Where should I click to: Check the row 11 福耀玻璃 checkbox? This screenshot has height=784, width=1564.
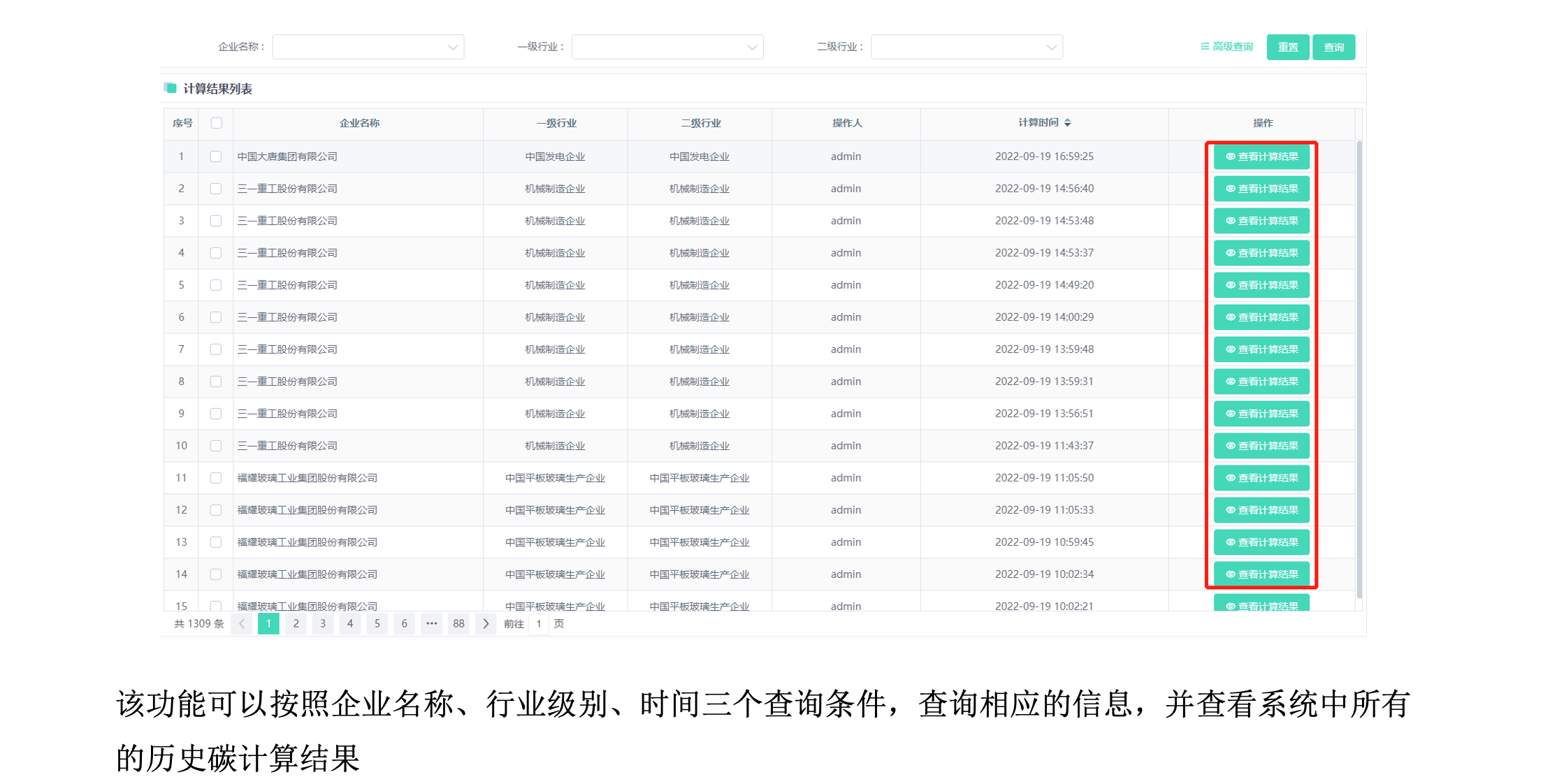point(216,478)
